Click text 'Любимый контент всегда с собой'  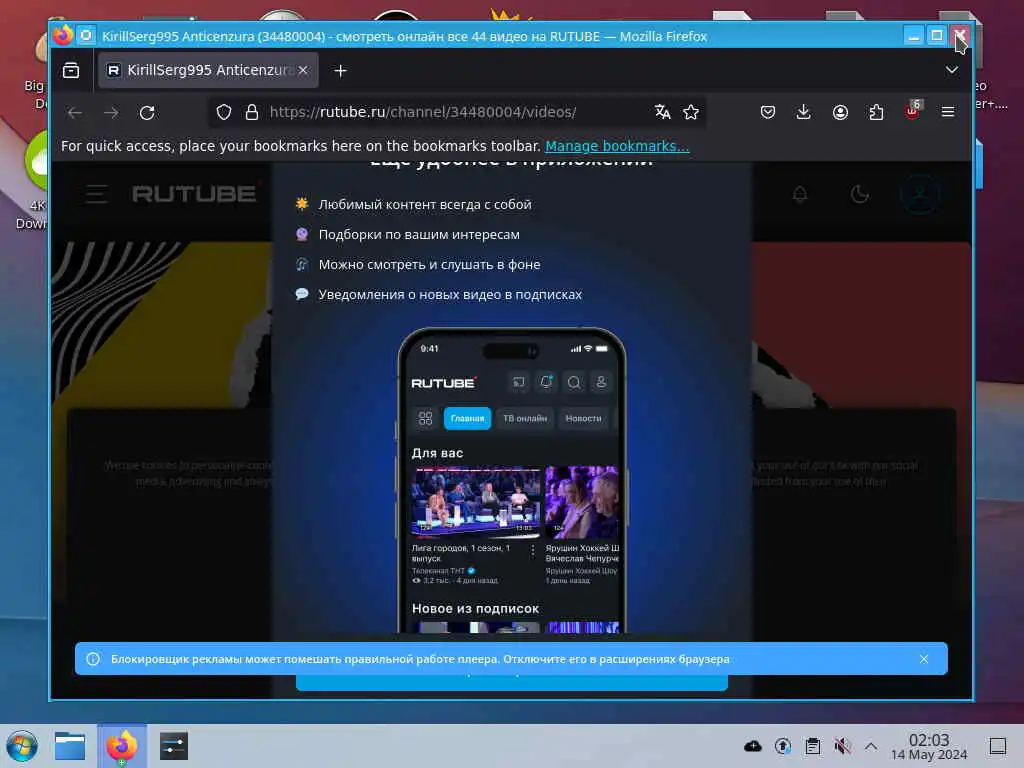[x=425, y=204]
